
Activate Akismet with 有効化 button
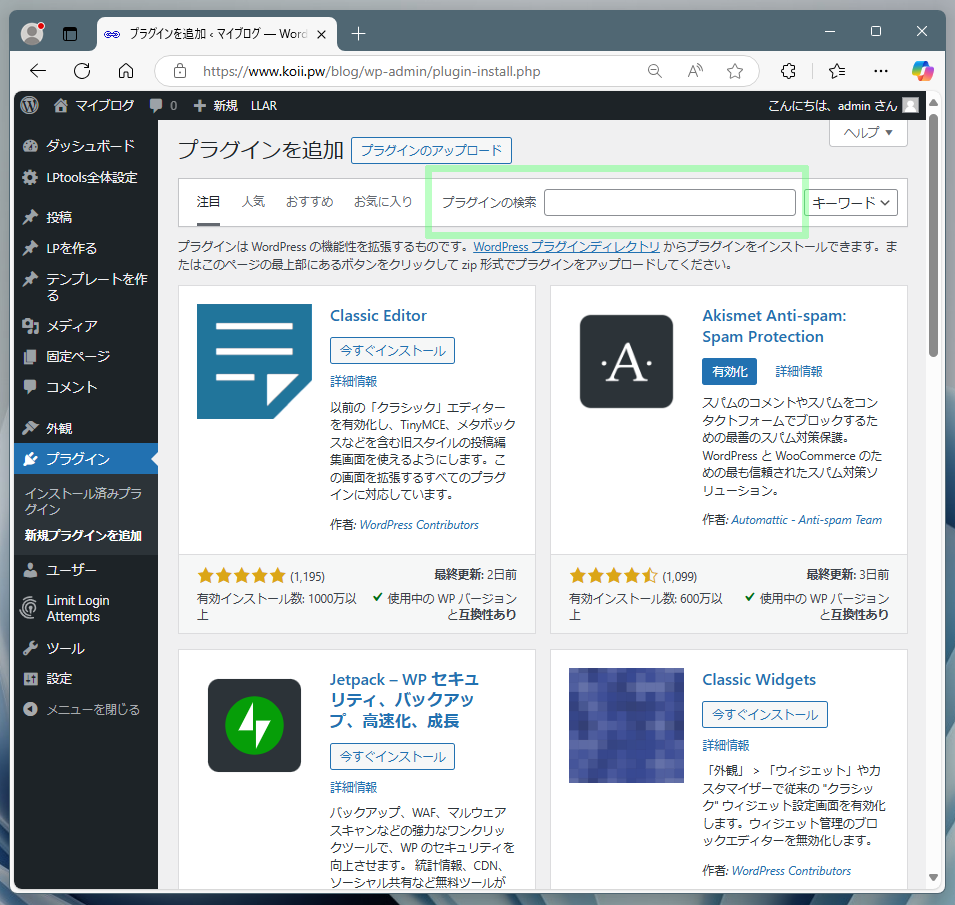pyautogui.click(x=729, y=372)
